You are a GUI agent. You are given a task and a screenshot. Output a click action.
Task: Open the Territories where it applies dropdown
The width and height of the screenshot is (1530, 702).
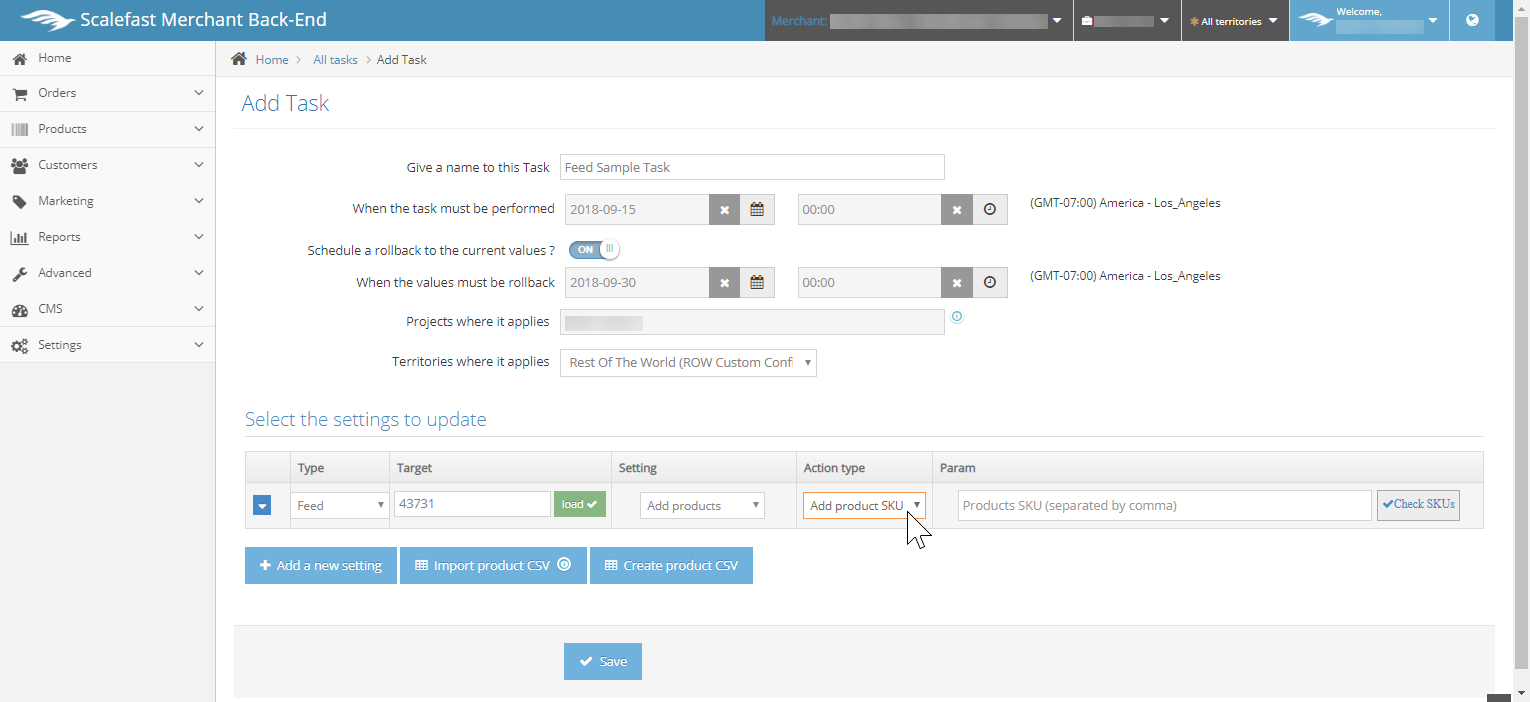[688, 362]
